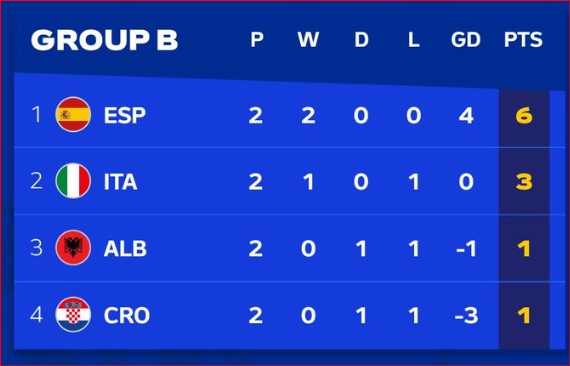Click Croatia's -3 goal difference
This screenshot has width=570, height=366.
click(466, 315)
